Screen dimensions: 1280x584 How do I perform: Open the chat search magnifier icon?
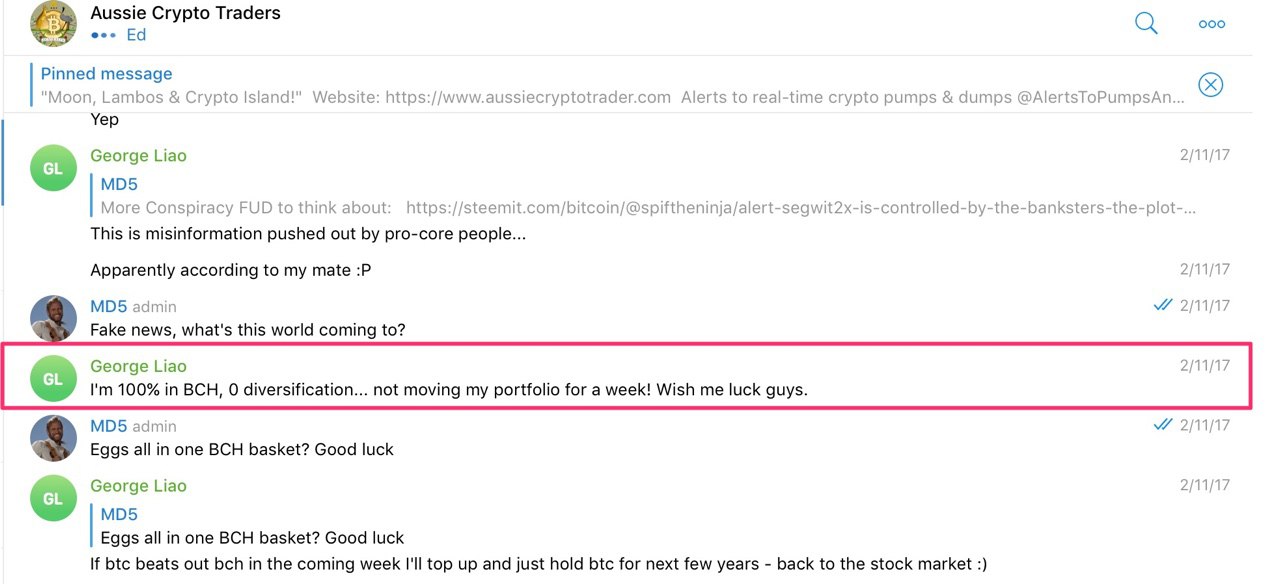pos(1146,23)
